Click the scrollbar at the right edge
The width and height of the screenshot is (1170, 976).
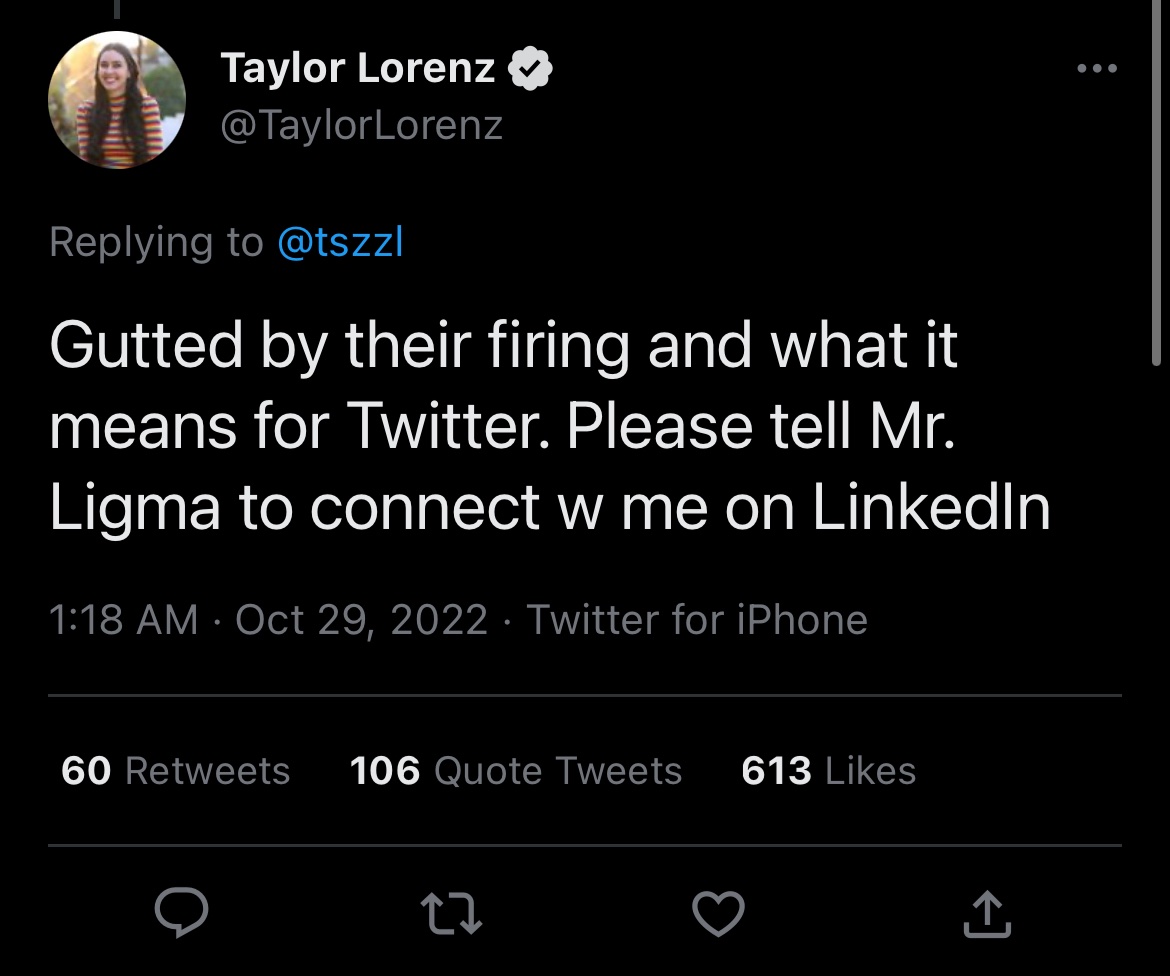(x=1157, y=180)
